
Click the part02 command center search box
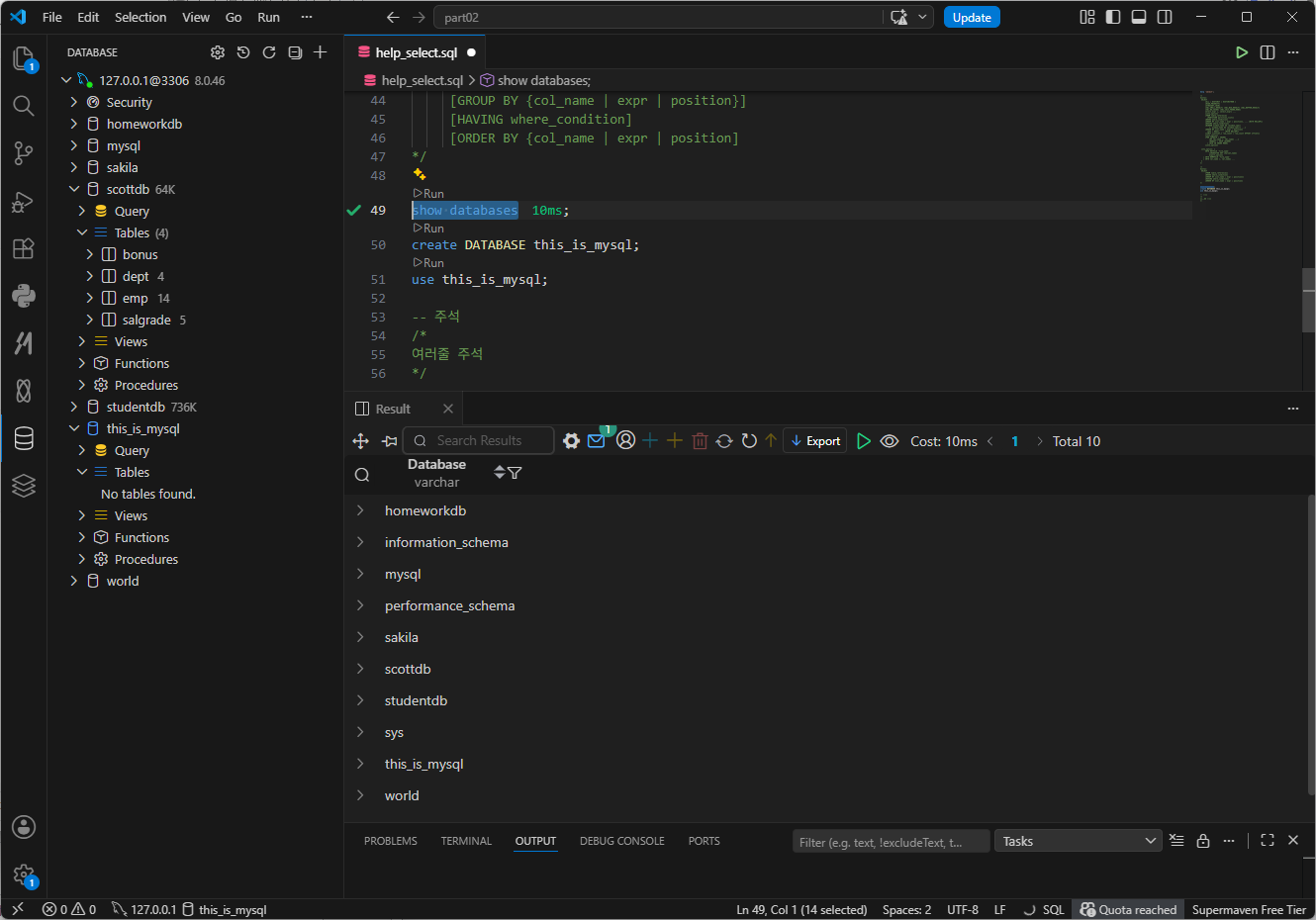[658, 17]
